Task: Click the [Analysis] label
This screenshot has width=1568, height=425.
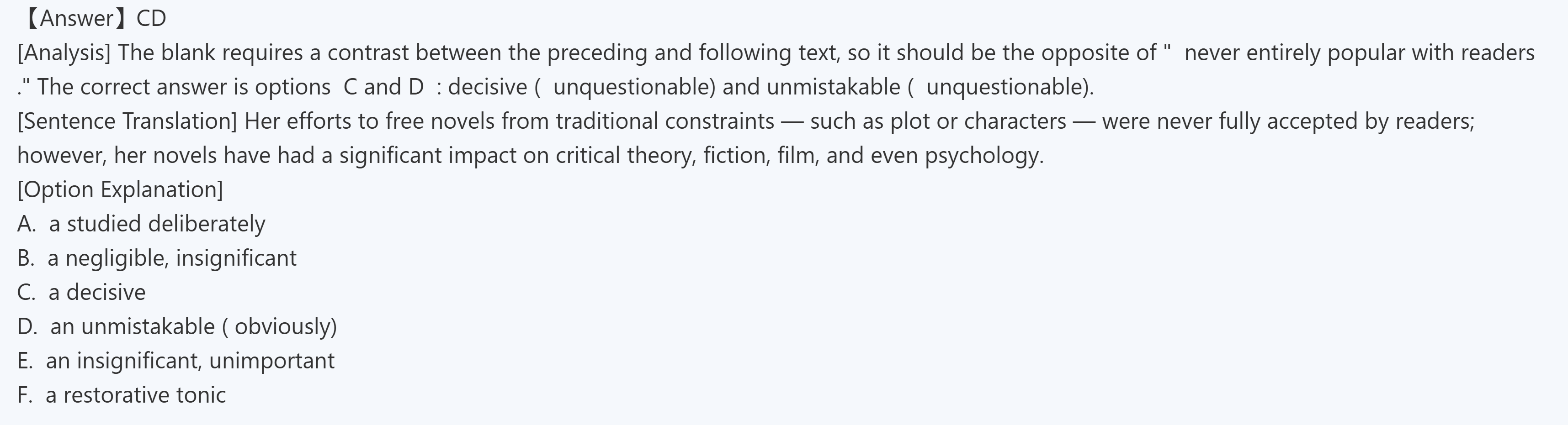Action: 64,53
